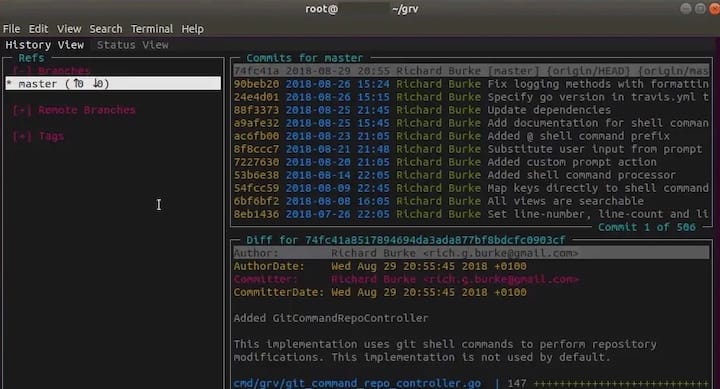Open the File menu
720x389 pixels.
[11, 29]
